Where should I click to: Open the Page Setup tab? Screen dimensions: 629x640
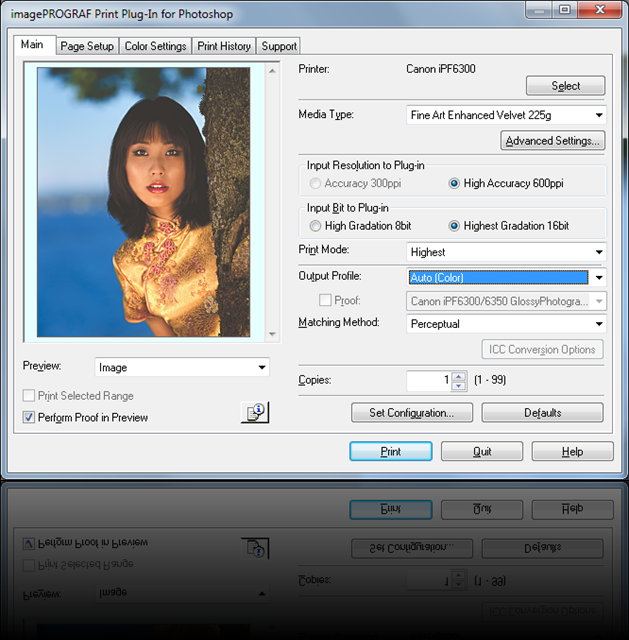(x=87, y=46)
